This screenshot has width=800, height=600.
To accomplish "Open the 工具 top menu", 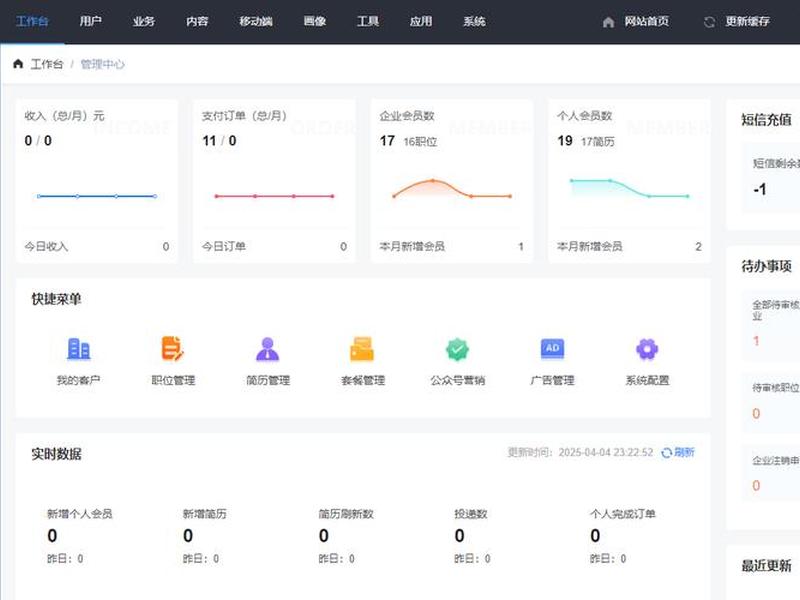I will coord(367,21).
